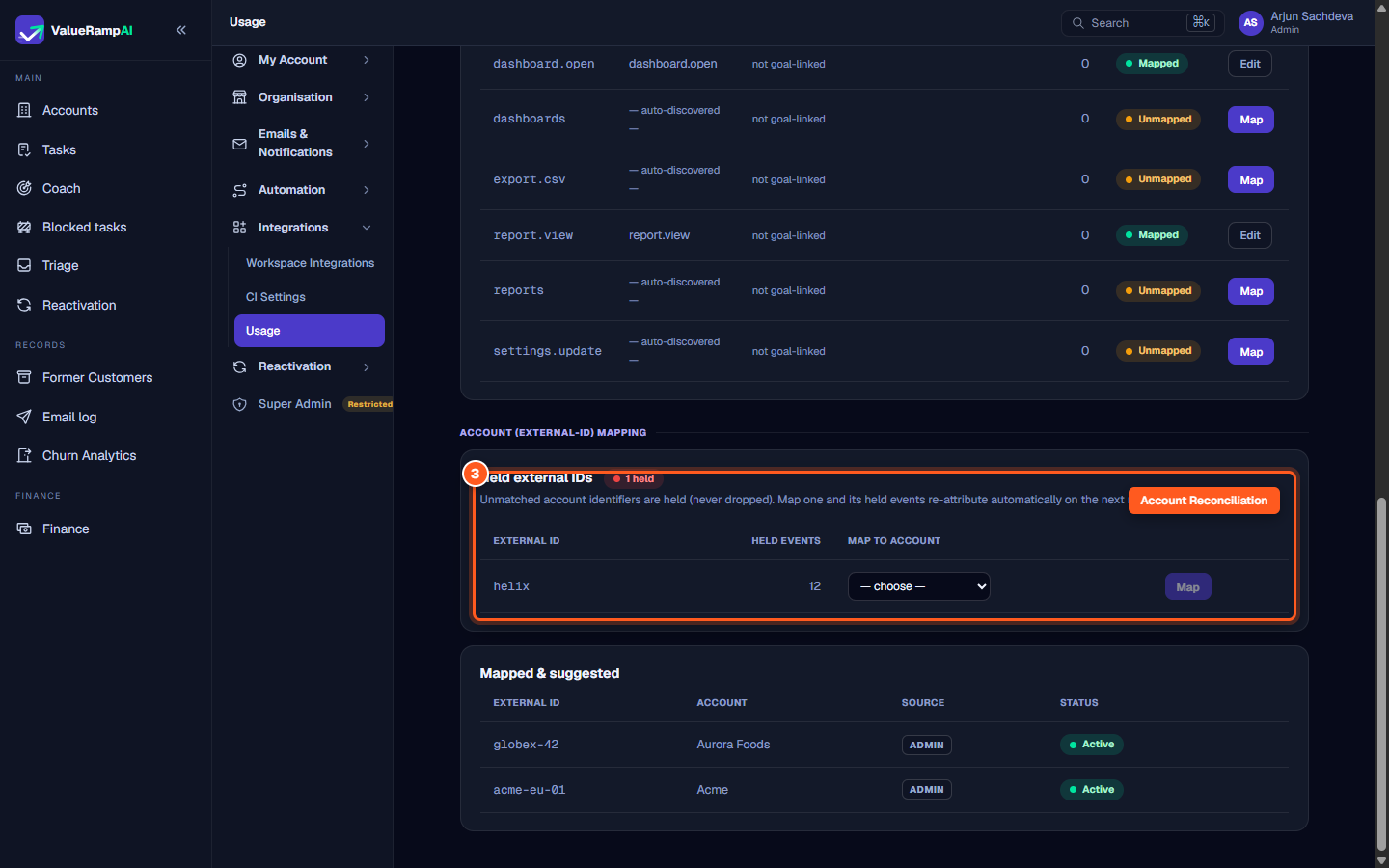
Task: Click the search magnifier icon
Action: click(1077, 23)
